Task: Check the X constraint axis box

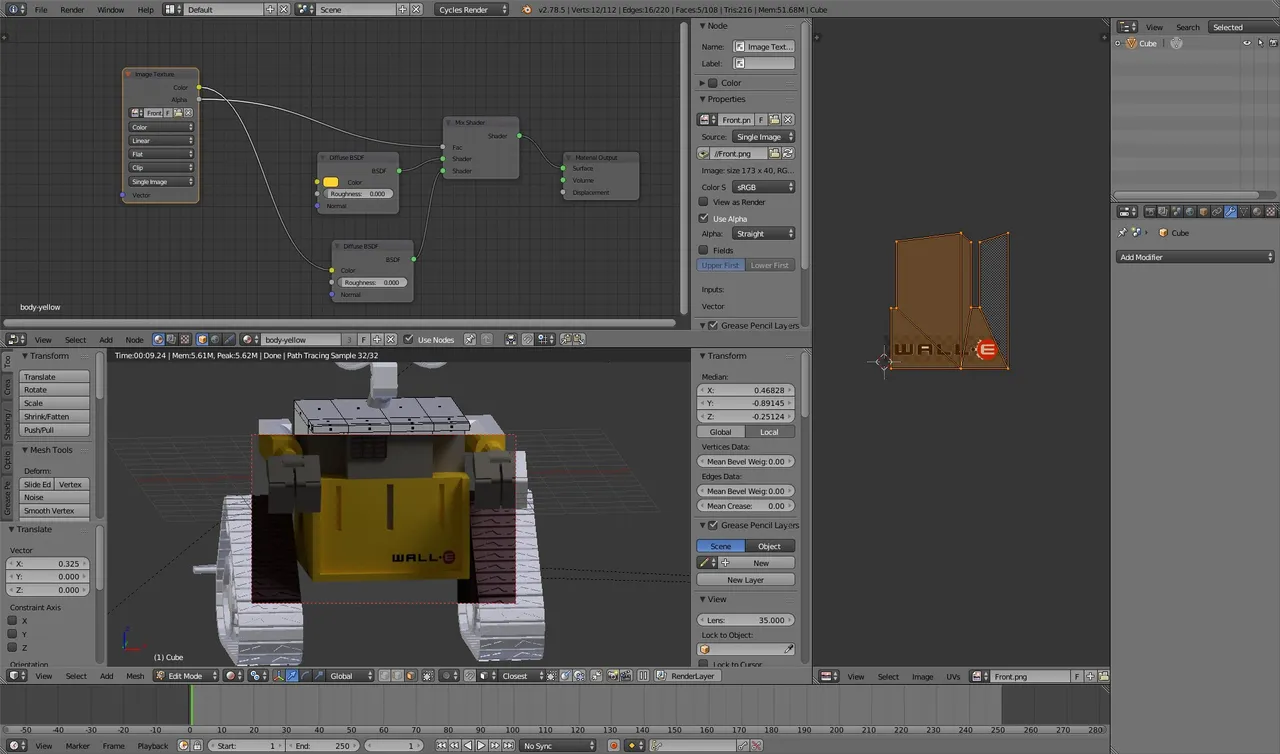Action: pos(12,621)
